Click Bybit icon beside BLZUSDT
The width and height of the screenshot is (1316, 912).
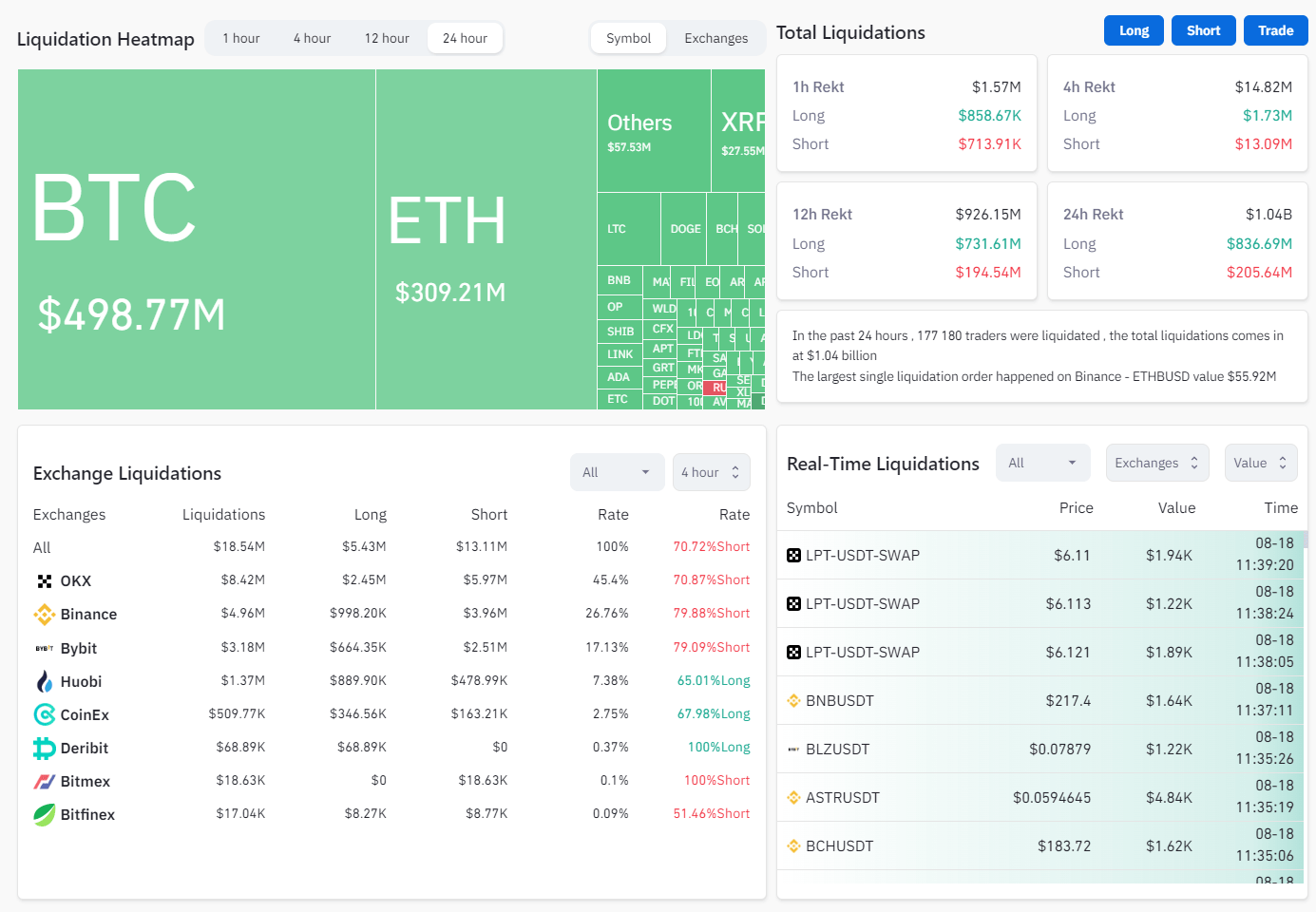(x=793, y=750)
